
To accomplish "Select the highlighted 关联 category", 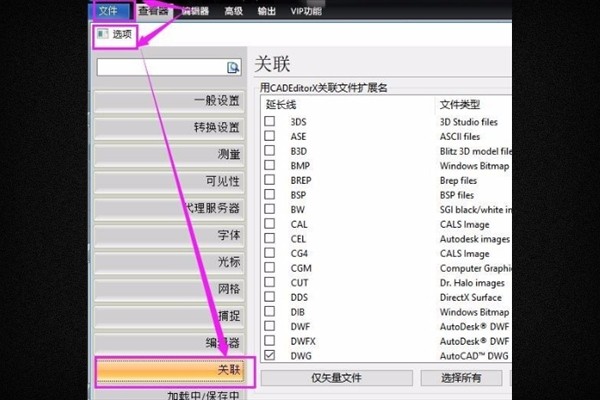I will (170, 370).
